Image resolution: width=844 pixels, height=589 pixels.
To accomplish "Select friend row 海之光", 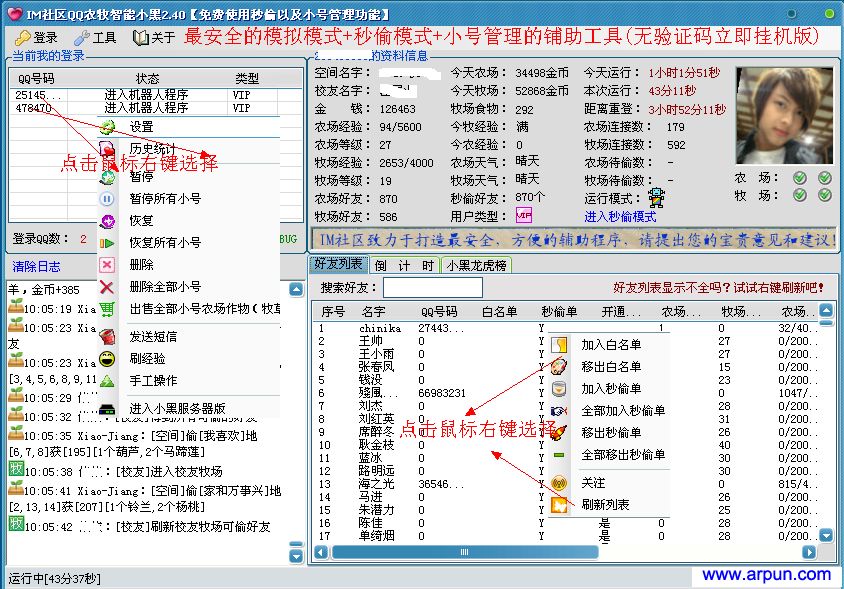I will point(565,484).
